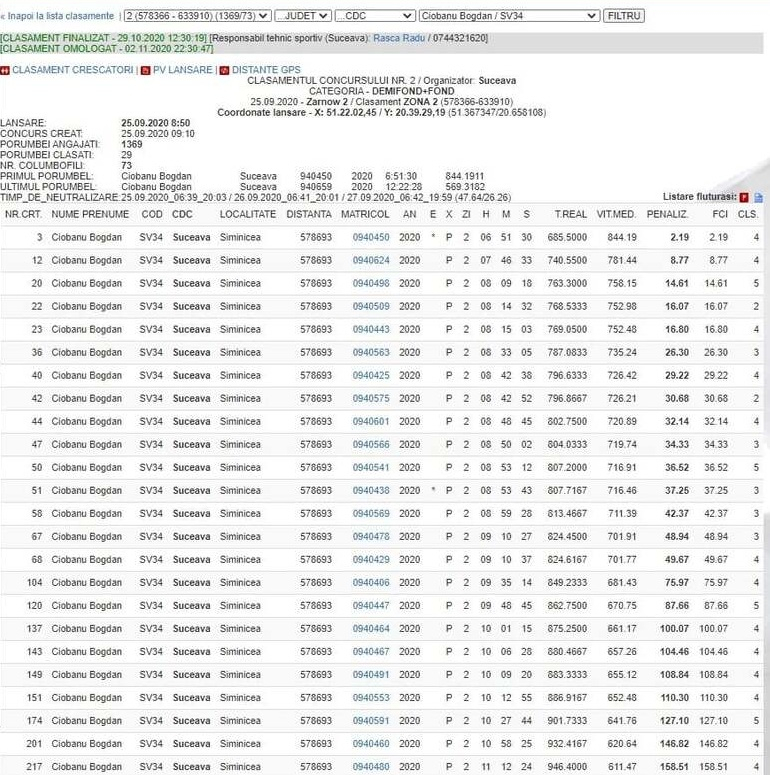
Task: Open pigeon ring number 0940624
Action: [x=371, y=260]
